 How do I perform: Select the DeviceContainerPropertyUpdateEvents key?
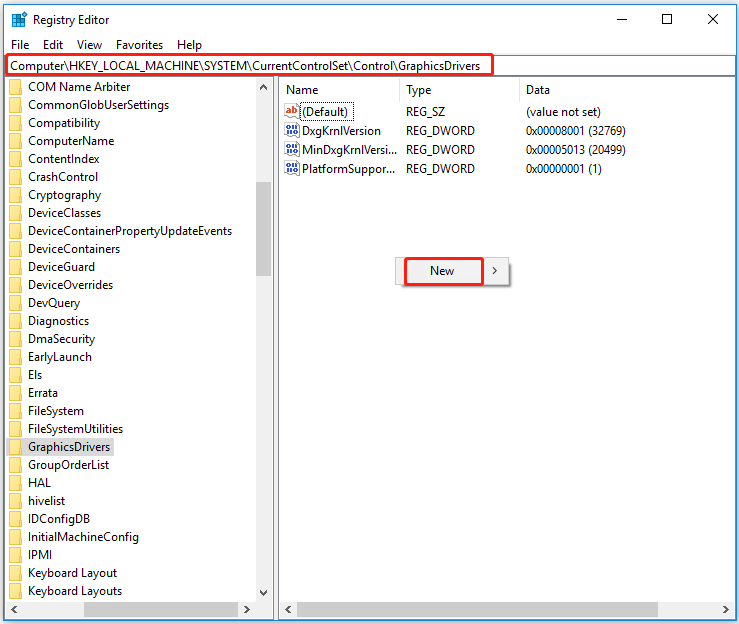(x=130, y=231)
